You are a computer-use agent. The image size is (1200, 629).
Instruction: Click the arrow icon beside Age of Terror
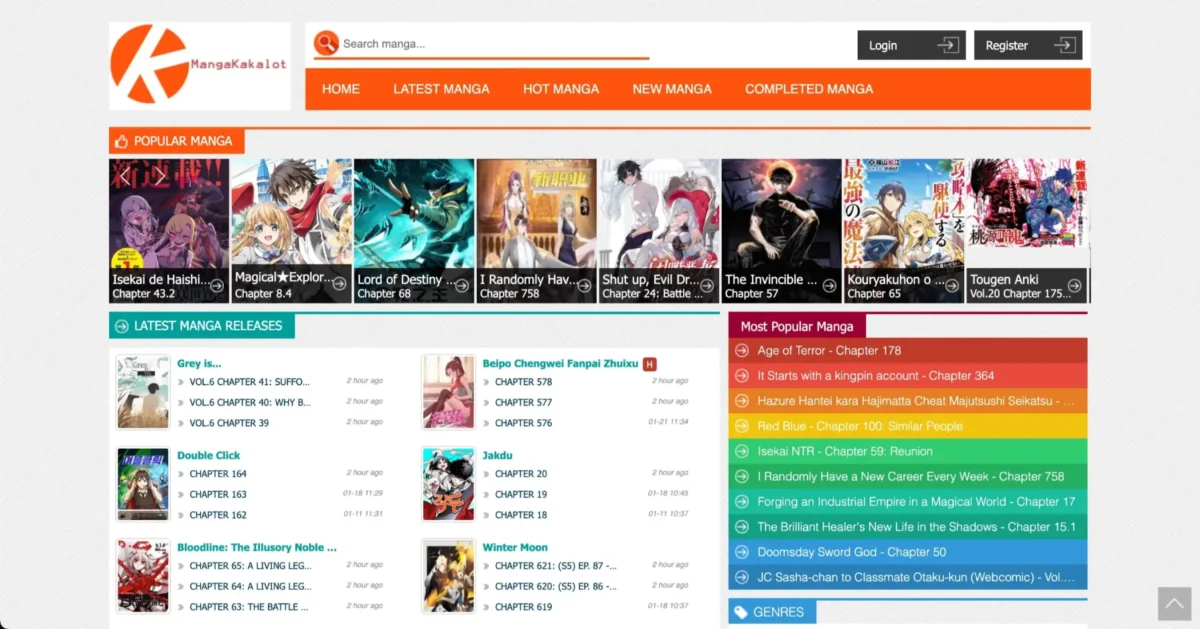point(741,351)
